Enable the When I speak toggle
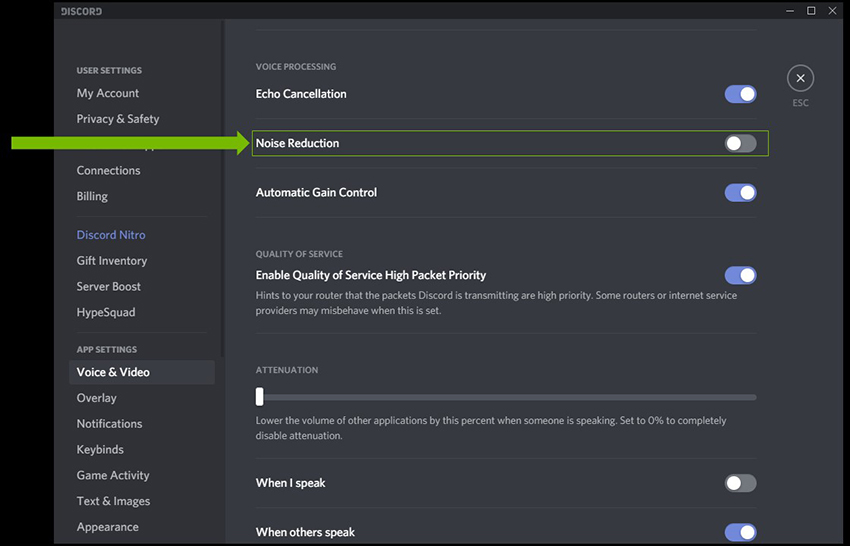The image size is (850, 546). click(740, 483)
